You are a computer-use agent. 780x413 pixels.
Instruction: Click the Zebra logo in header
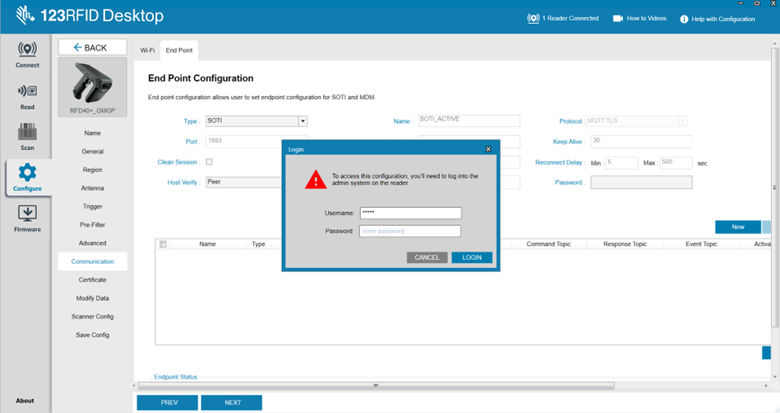point(24,15)
